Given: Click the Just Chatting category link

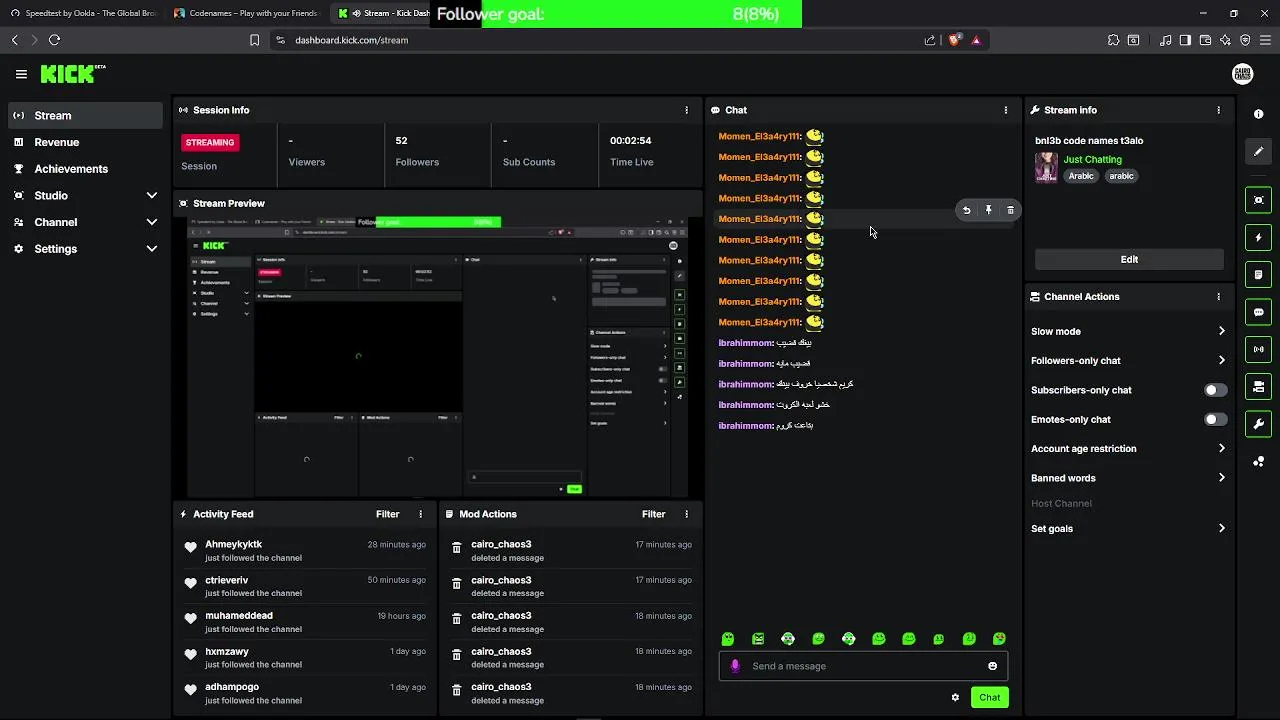Looking at the screenshot, I should 1092,160.
